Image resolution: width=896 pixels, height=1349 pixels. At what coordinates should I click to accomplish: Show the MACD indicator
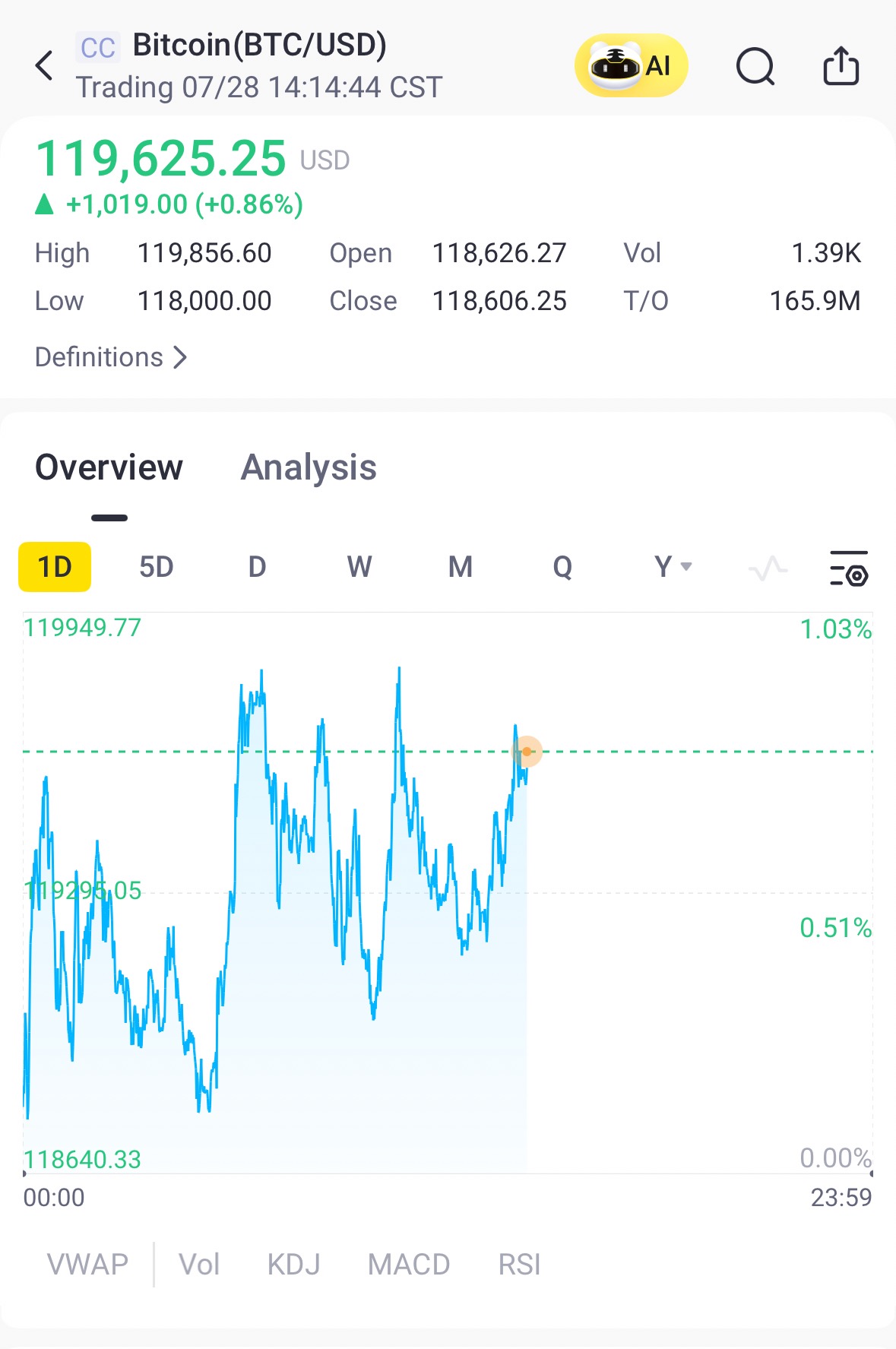409,1265
